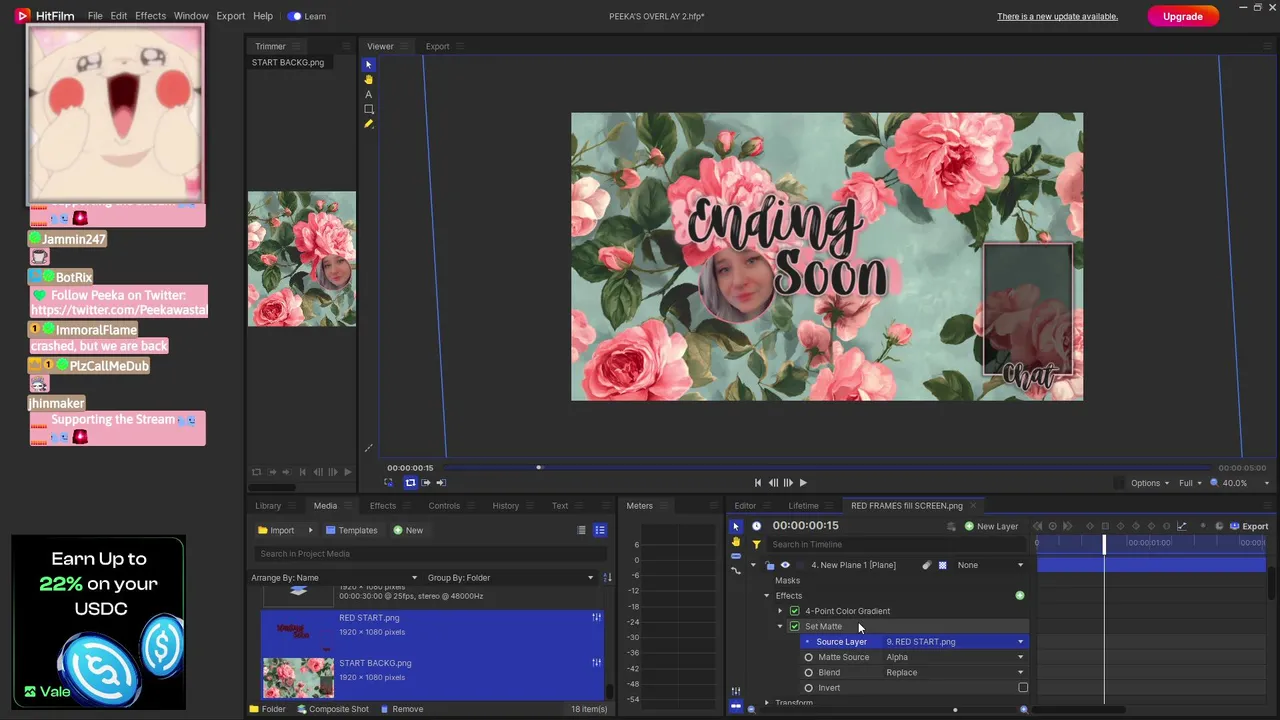Viewport: 1280px width, 720px height.
Task: Tick the Invert checkbox
Action: coord(1023,688)
